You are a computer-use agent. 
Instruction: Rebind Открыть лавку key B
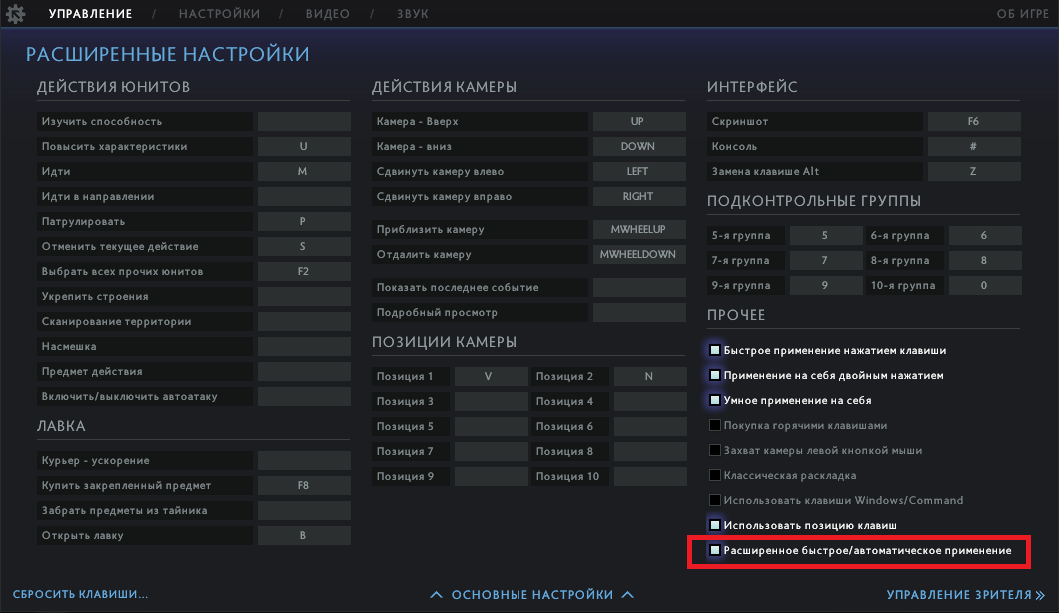pyautogui.click(x=304, y=536)
